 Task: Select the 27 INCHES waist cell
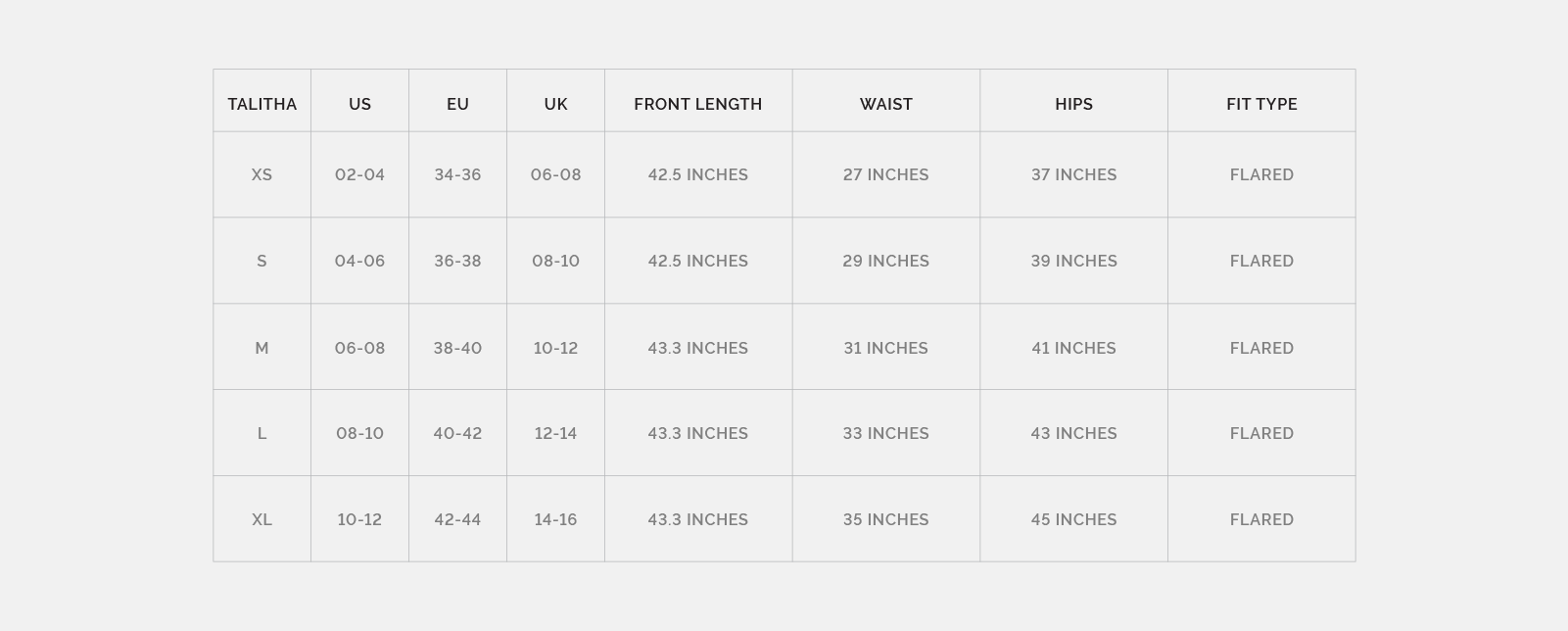[885, 174]
